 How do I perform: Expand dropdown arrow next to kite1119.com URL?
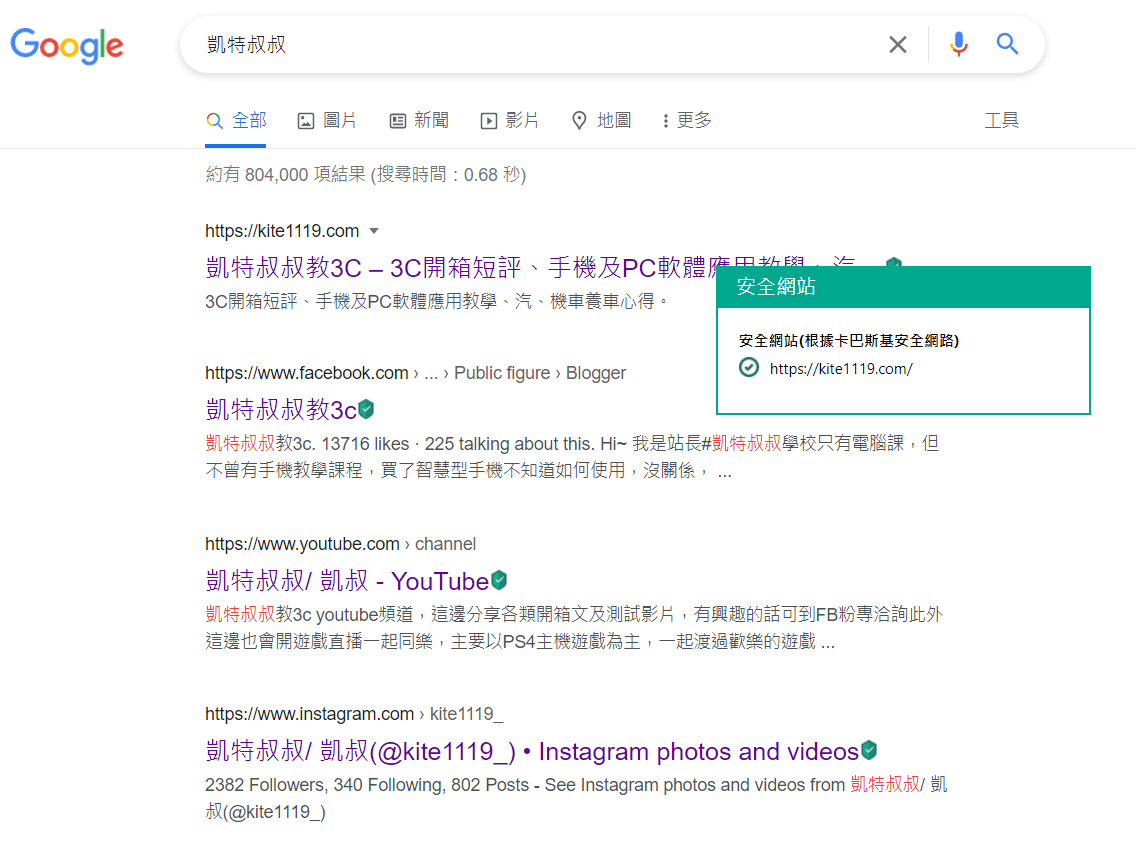pos(374,231)
